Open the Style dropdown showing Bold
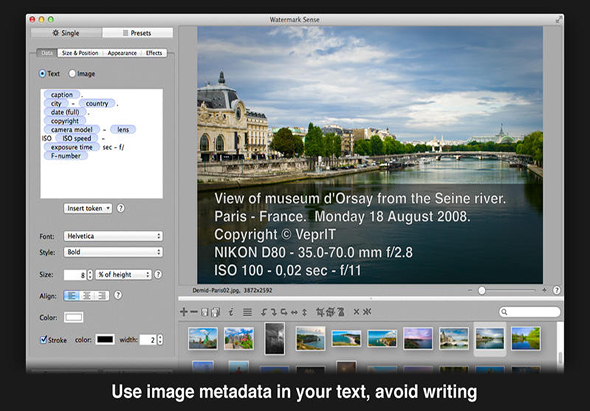 [x=113, y=252]
